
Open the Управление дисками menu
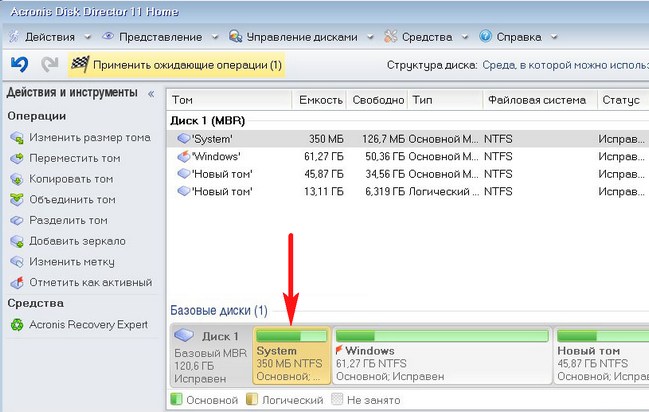(x=302, y=37)
